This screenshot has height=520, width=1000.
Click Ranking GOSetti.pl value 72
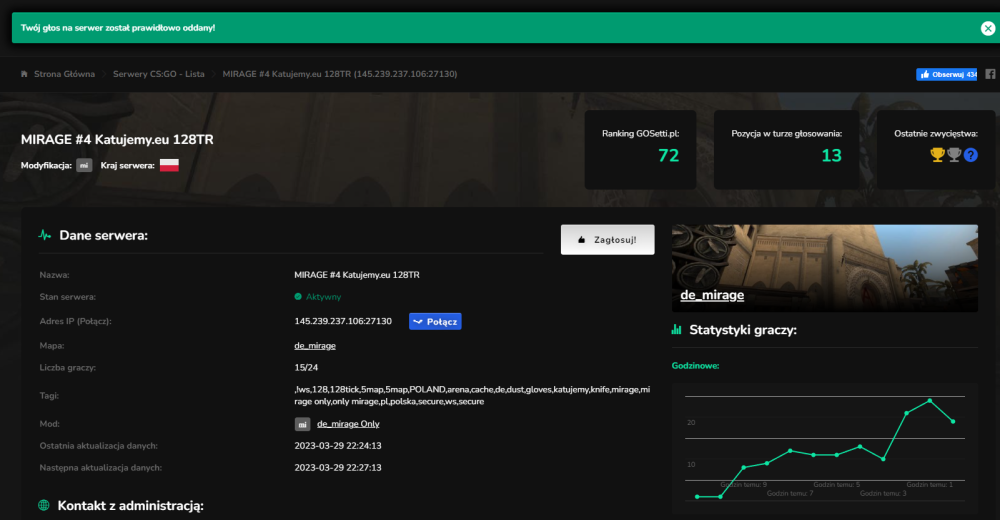click(x=668, y=155)
